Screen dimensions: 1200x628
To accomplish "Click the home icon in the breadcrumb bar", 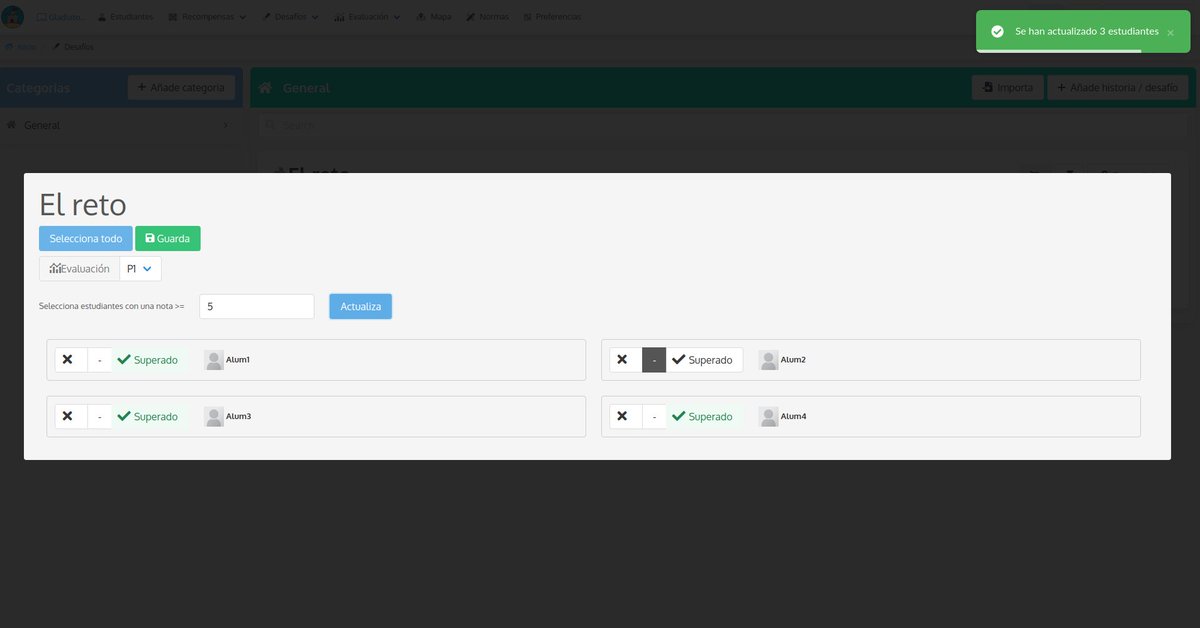I will point(10,46).
